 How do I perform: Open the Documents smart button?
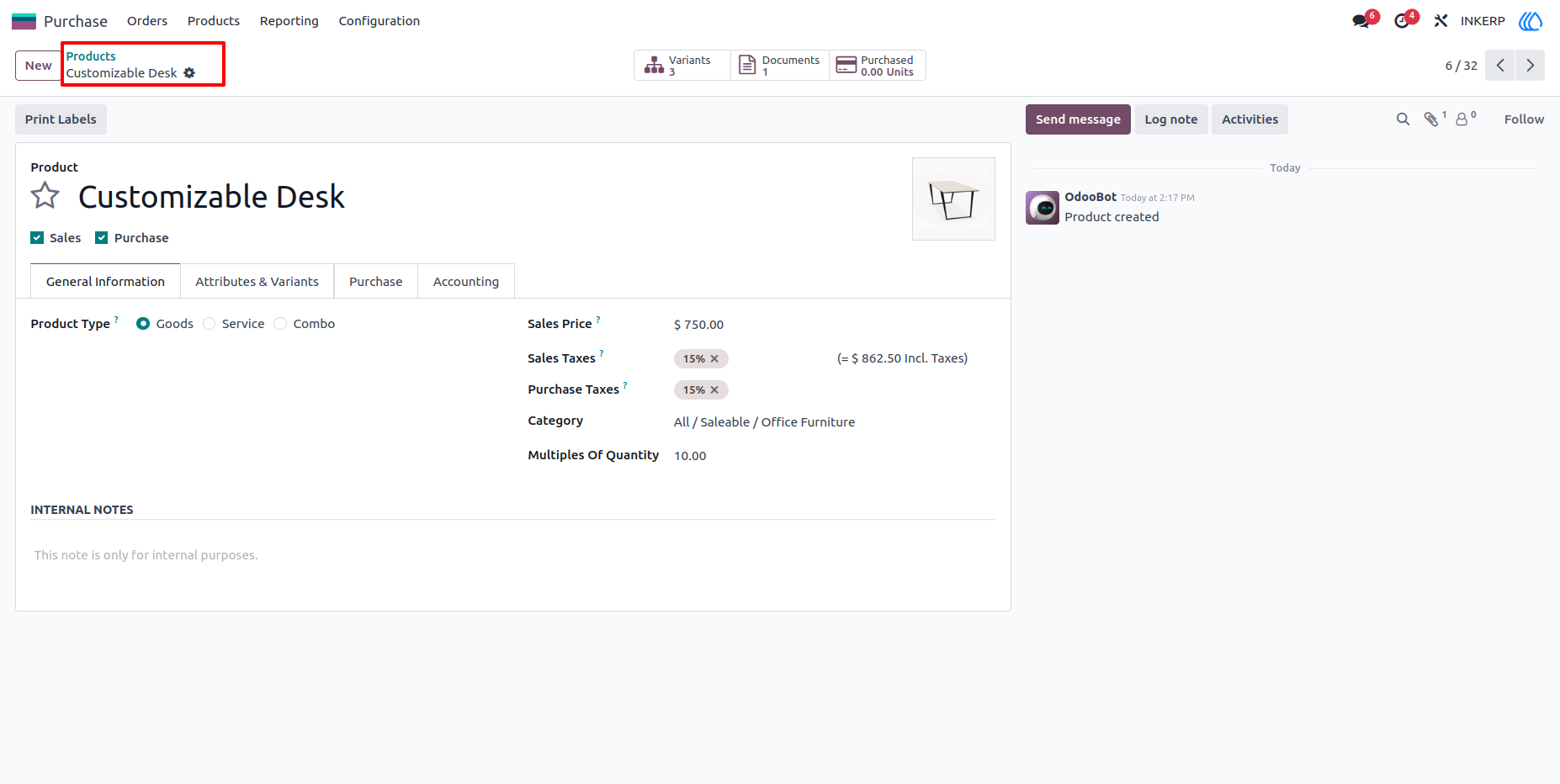(x=780, y=66)
